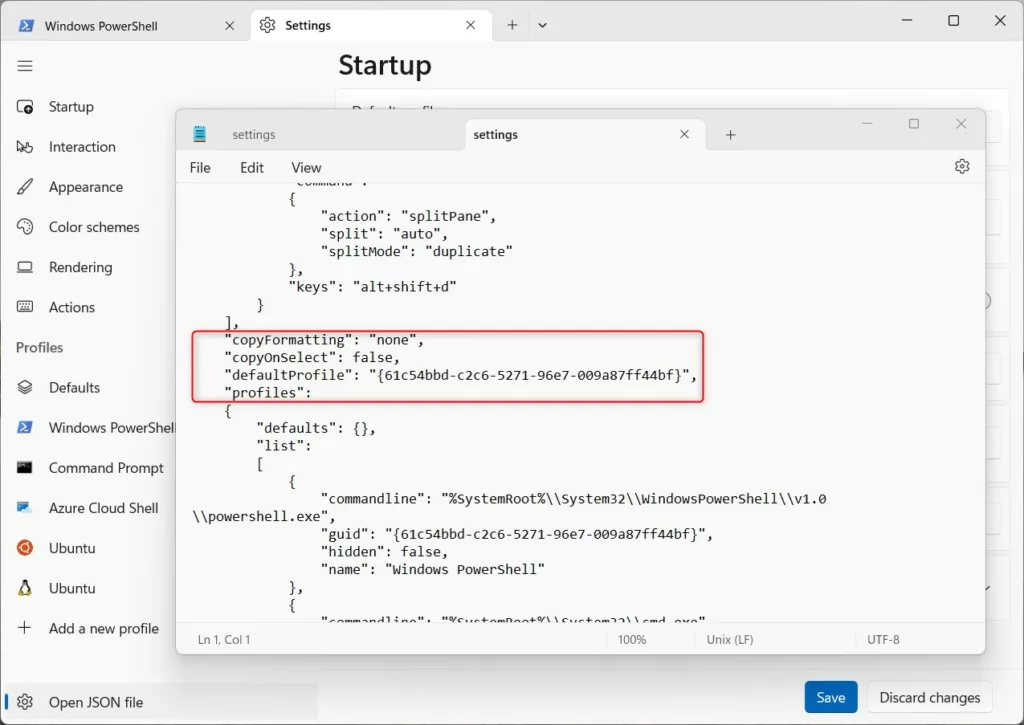Click the Color schemes palette icon
This screenshot has height=725, width=1024.
tap(25, 227)
